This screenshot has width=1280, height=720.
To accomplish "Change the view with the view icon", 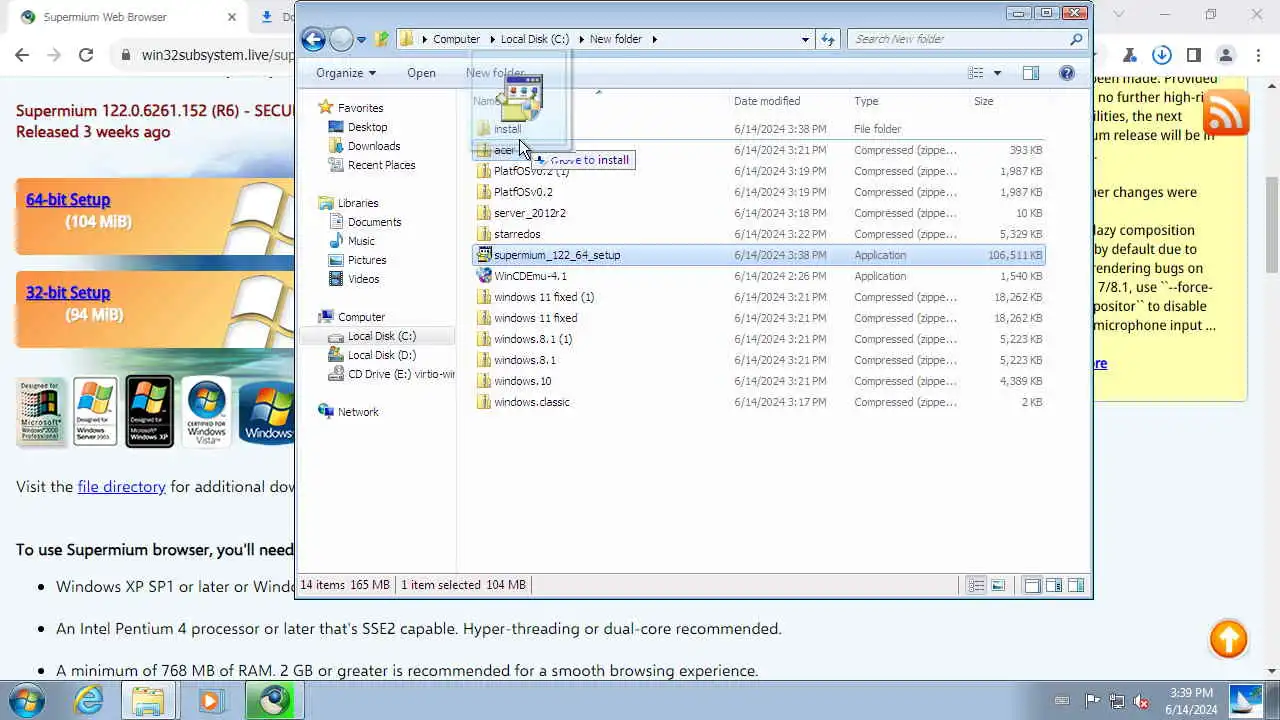I will (976, 73).
